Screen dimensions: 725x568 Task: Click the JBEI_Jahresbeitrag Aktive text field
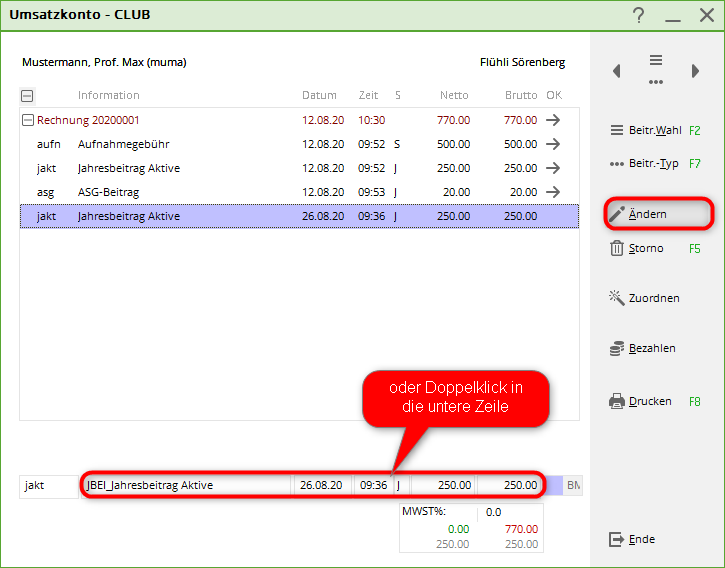185,485
